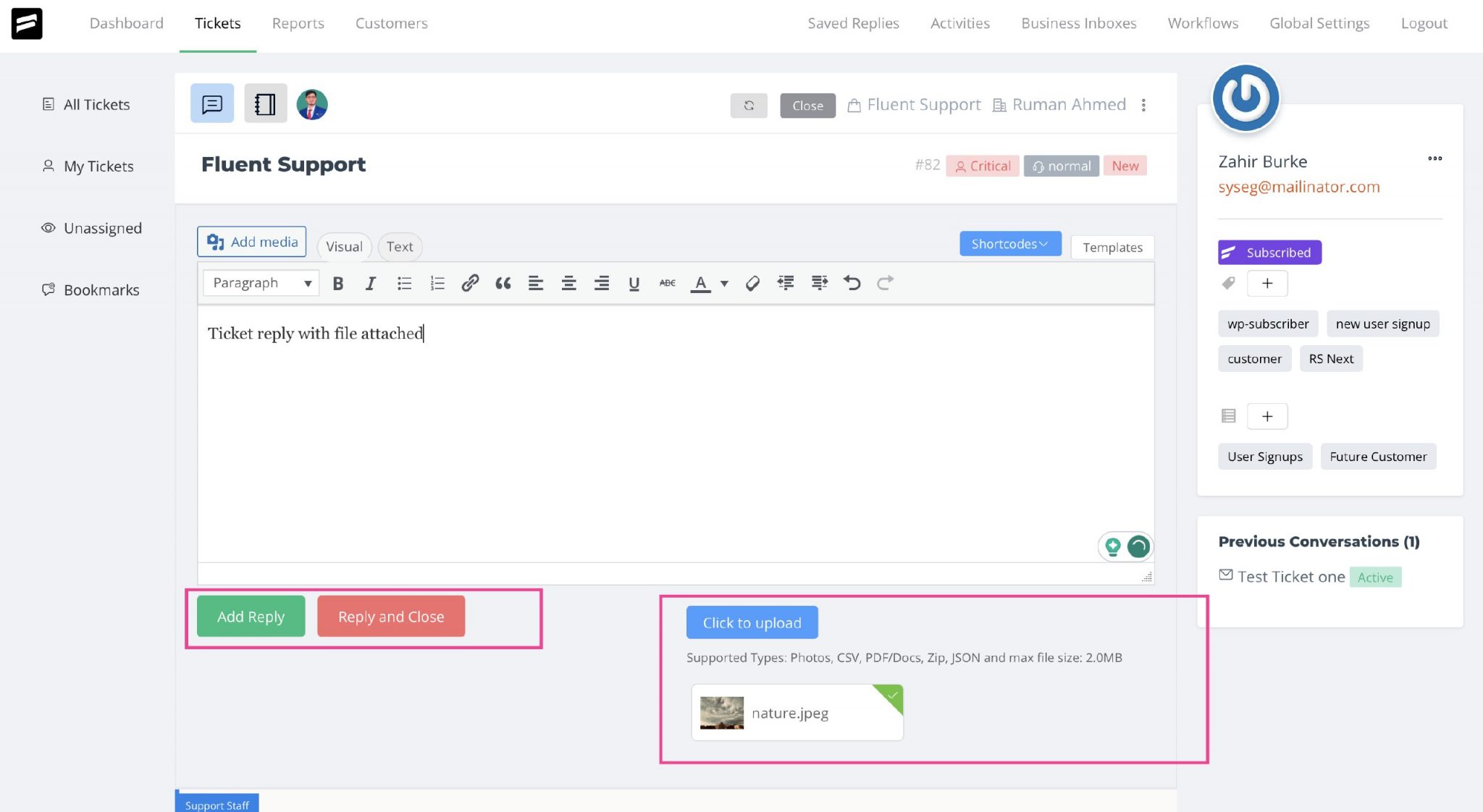Center align the reply text

coord(568,283)
